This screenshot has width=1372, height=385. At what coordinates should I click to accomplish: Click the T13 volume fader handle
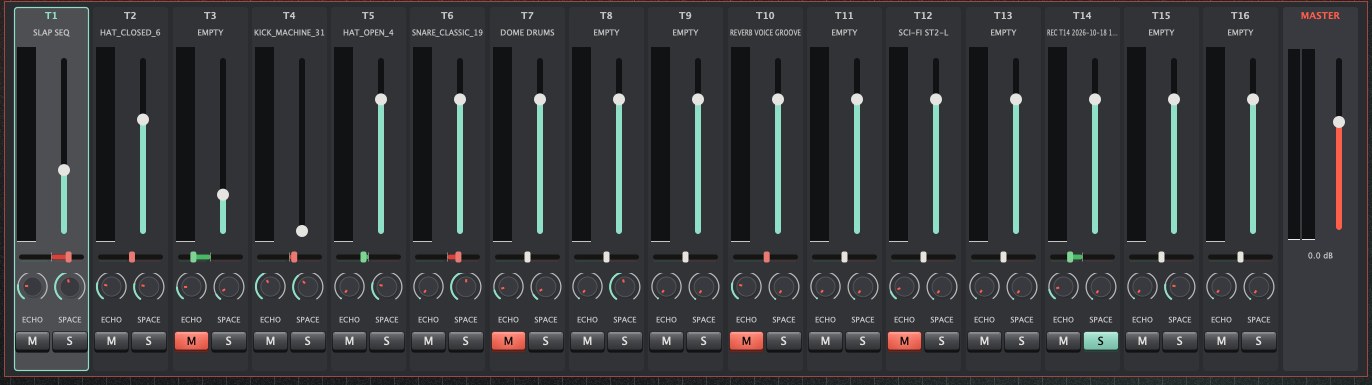click(1016, 99)
